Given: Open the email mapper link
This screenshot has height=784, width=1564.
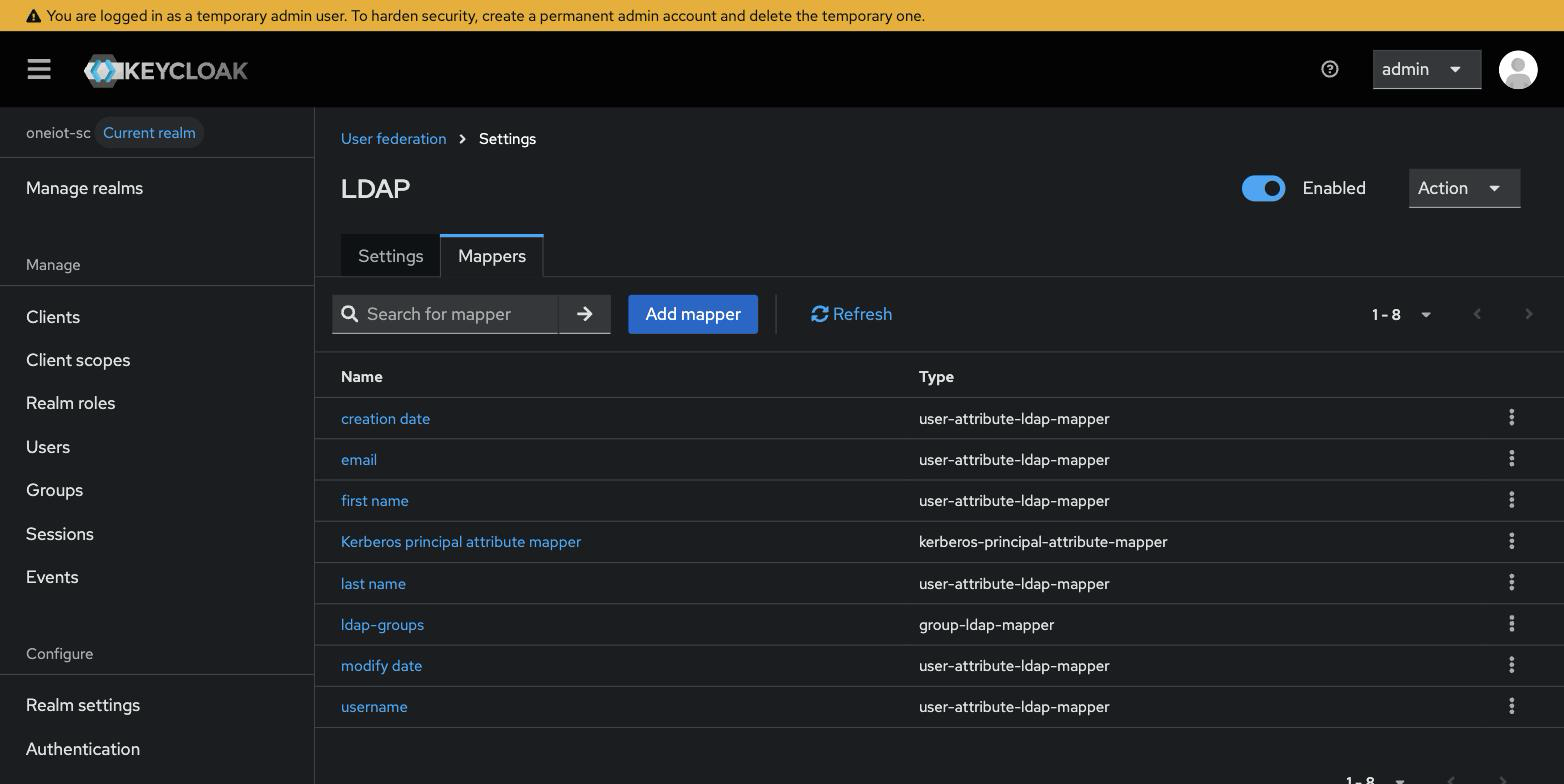Looking at the screenshot, I should click(x=359, y=460).
